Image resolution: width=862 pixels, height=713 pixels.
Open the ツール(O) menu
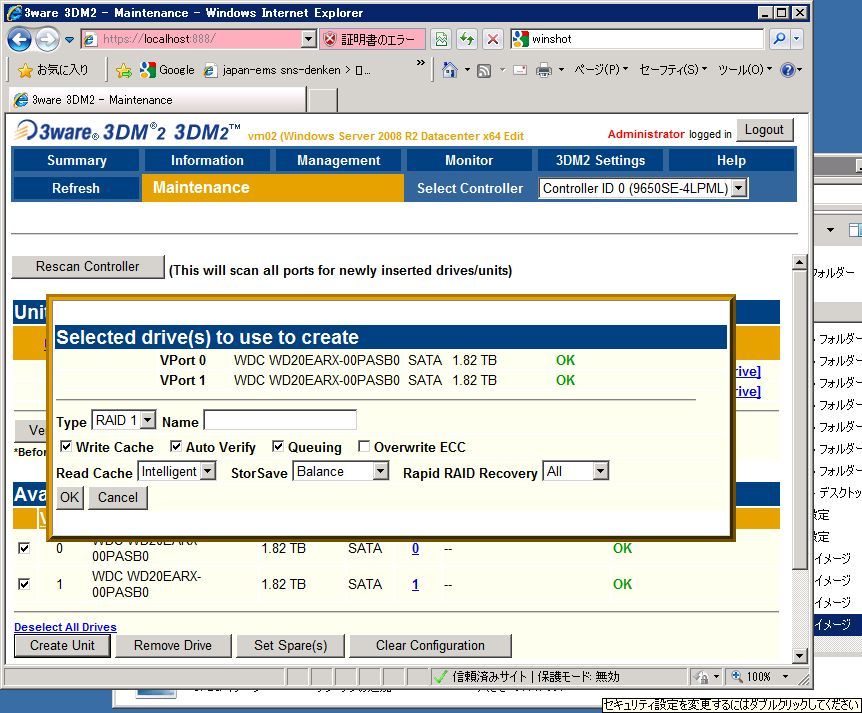click(745, 69)
